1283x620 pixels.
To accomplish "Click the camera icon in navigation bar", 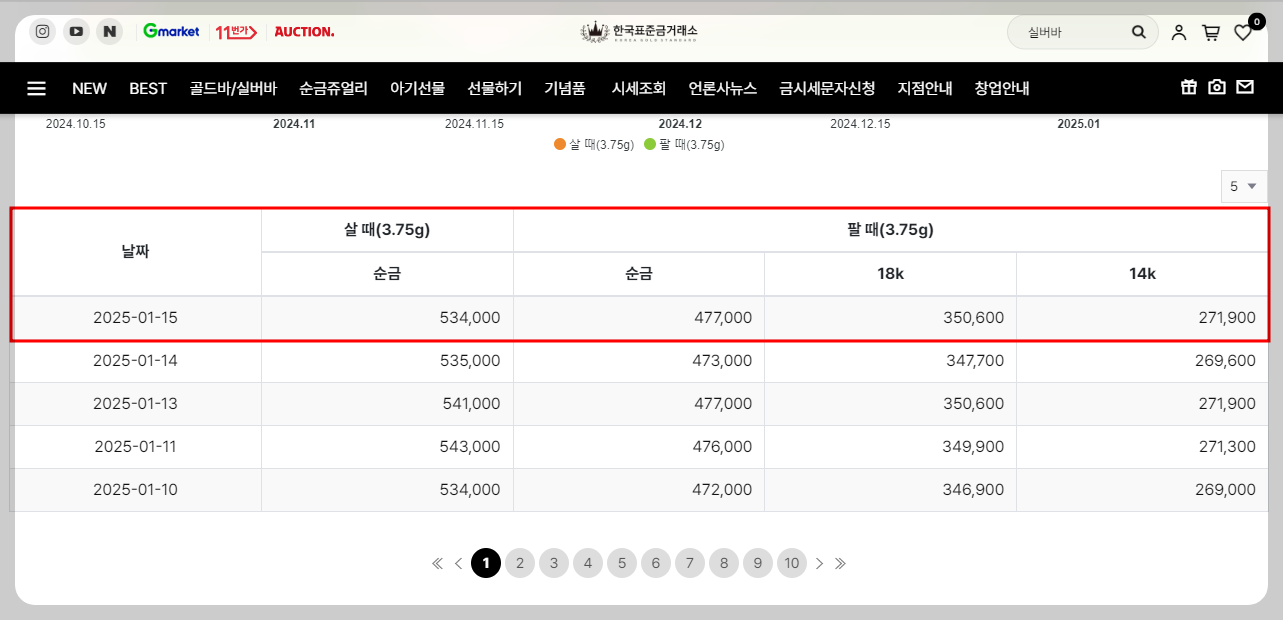I will click(1216, 87).
